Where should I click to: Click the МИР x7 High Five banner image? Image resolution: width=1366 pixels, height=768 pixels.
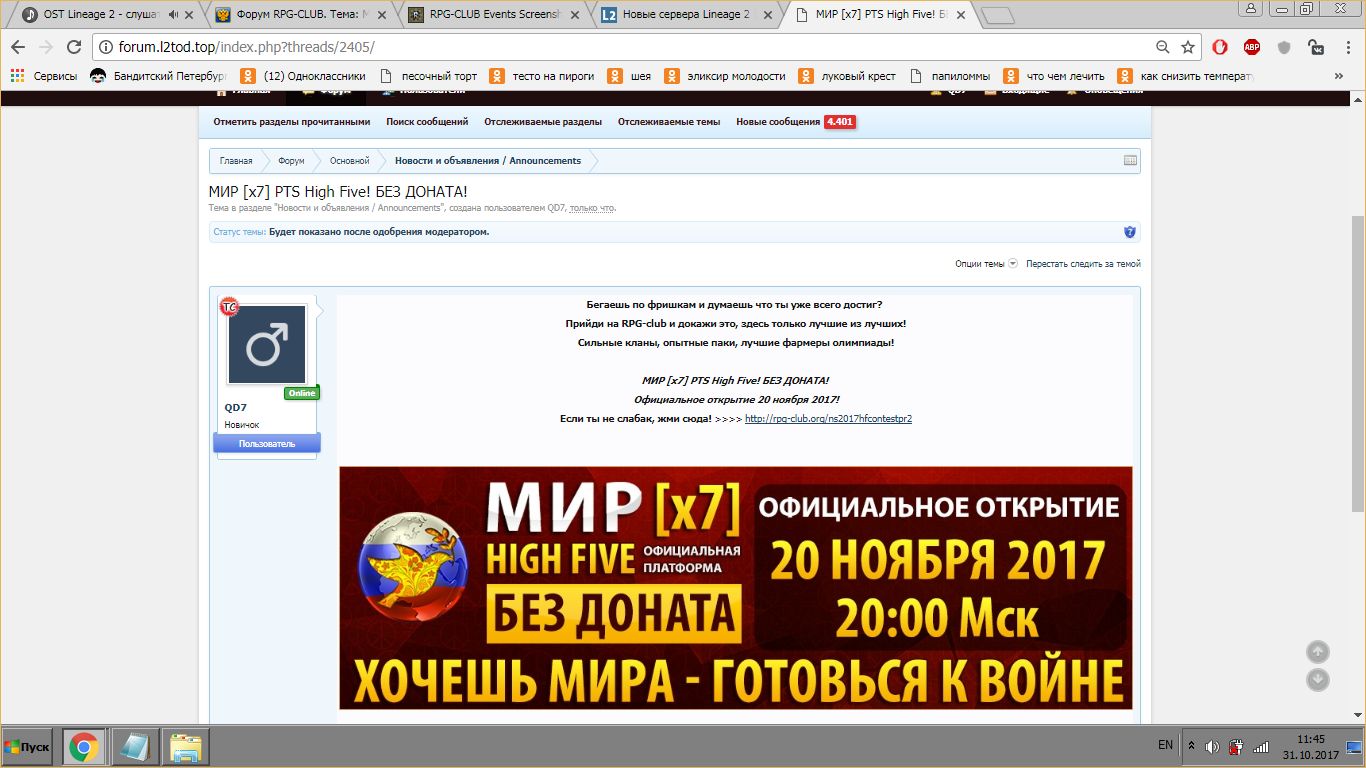click(736, 588)
